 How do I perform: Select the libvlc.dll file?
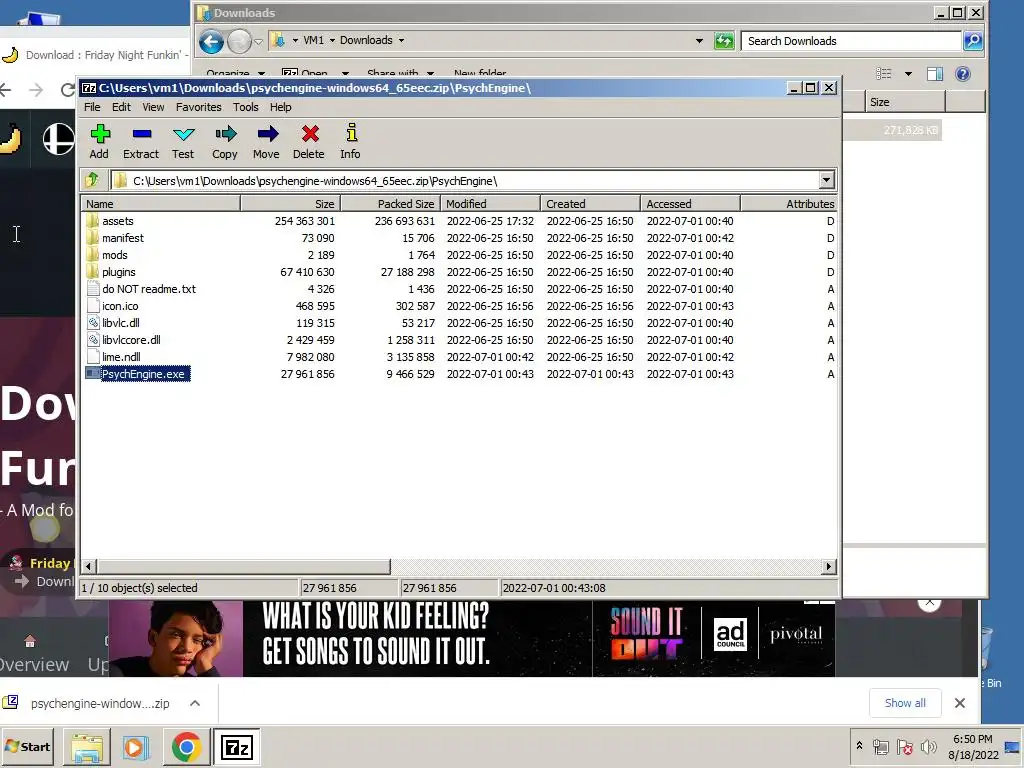120,323
